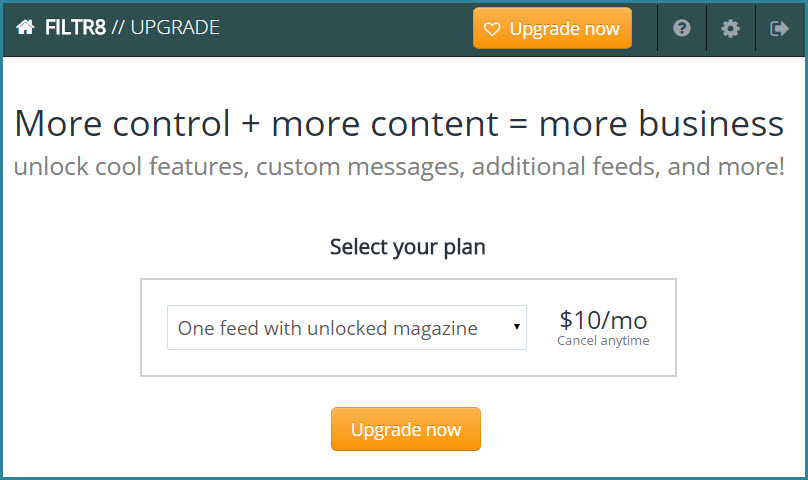This screenshot has height=480, width=808.
Task: Go to the home icon
Action: pos(25,27)
